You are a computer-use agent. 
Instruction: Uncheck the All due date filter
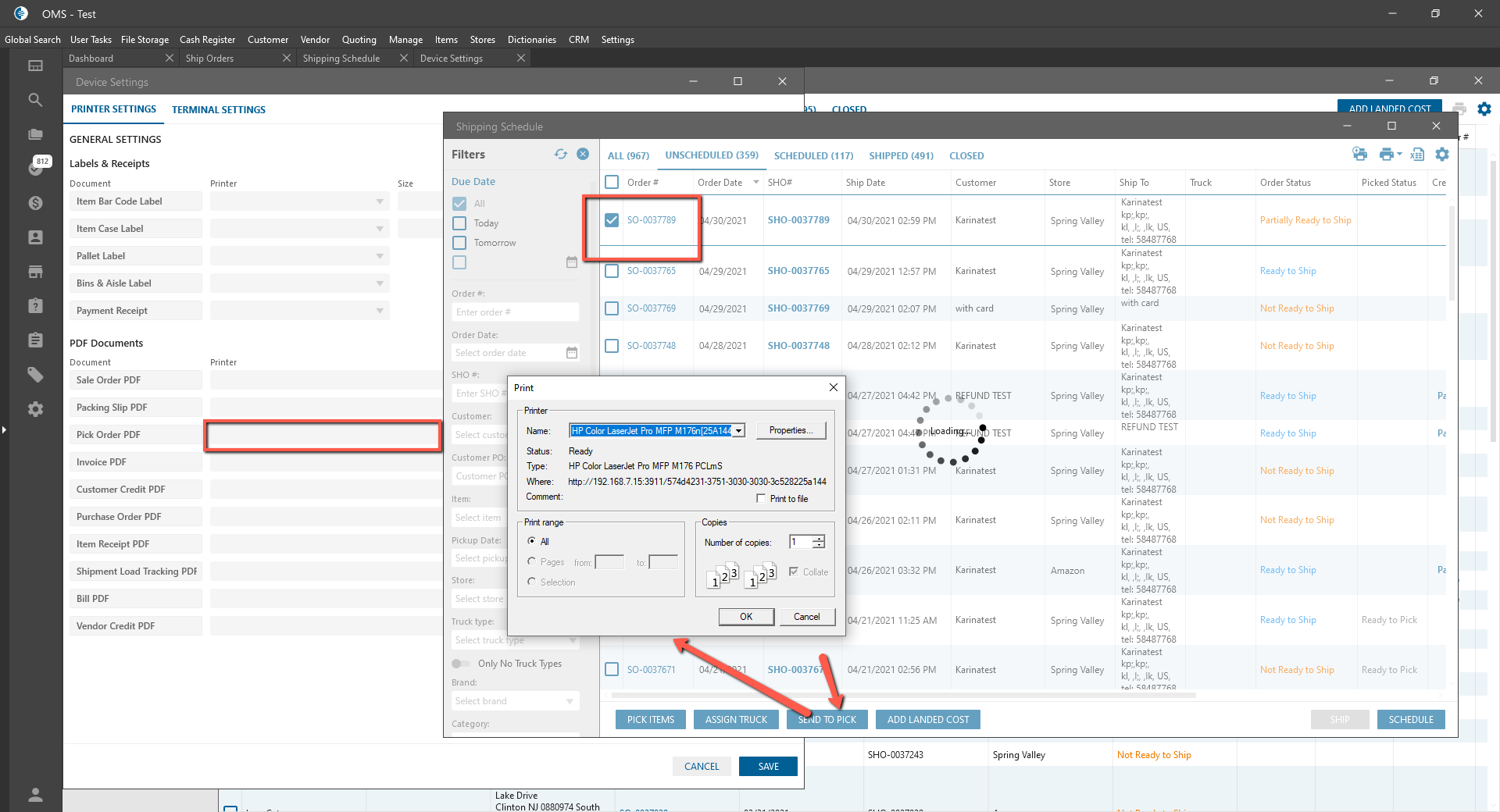point(459,204)
